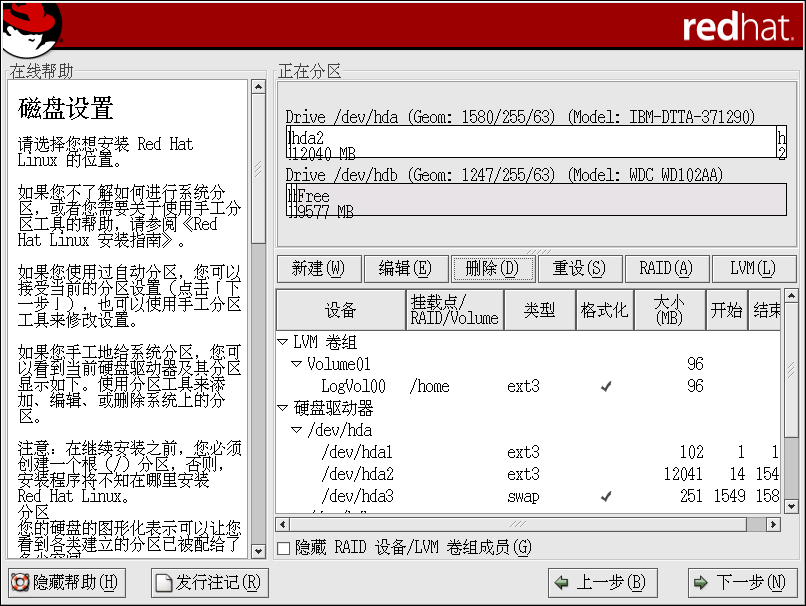Click the format checkmark for LogVol00
Viewport: 806px width, 606px height.
click(x=606, y=386)
